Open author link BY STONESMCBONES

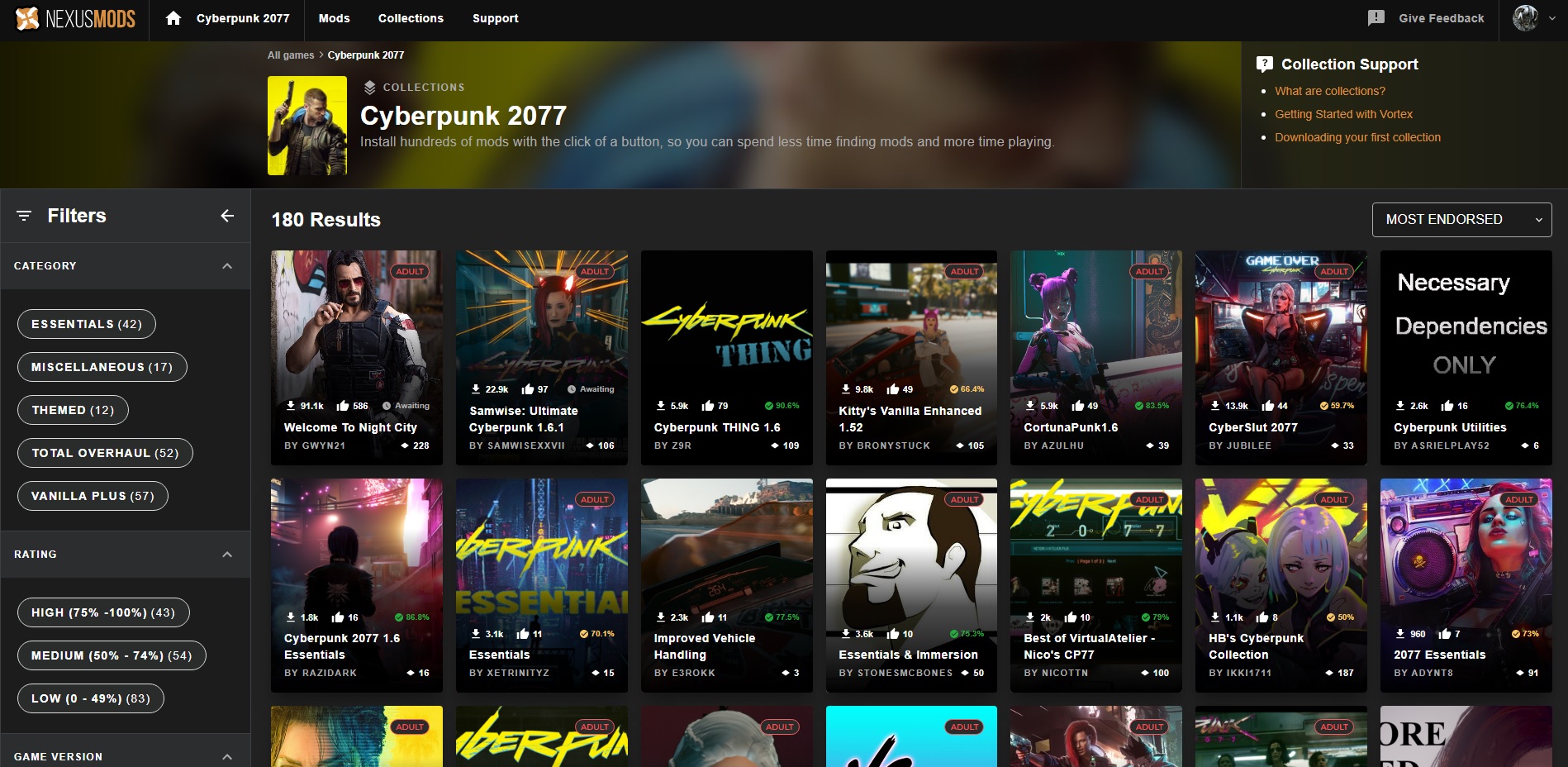coord(896,673)
